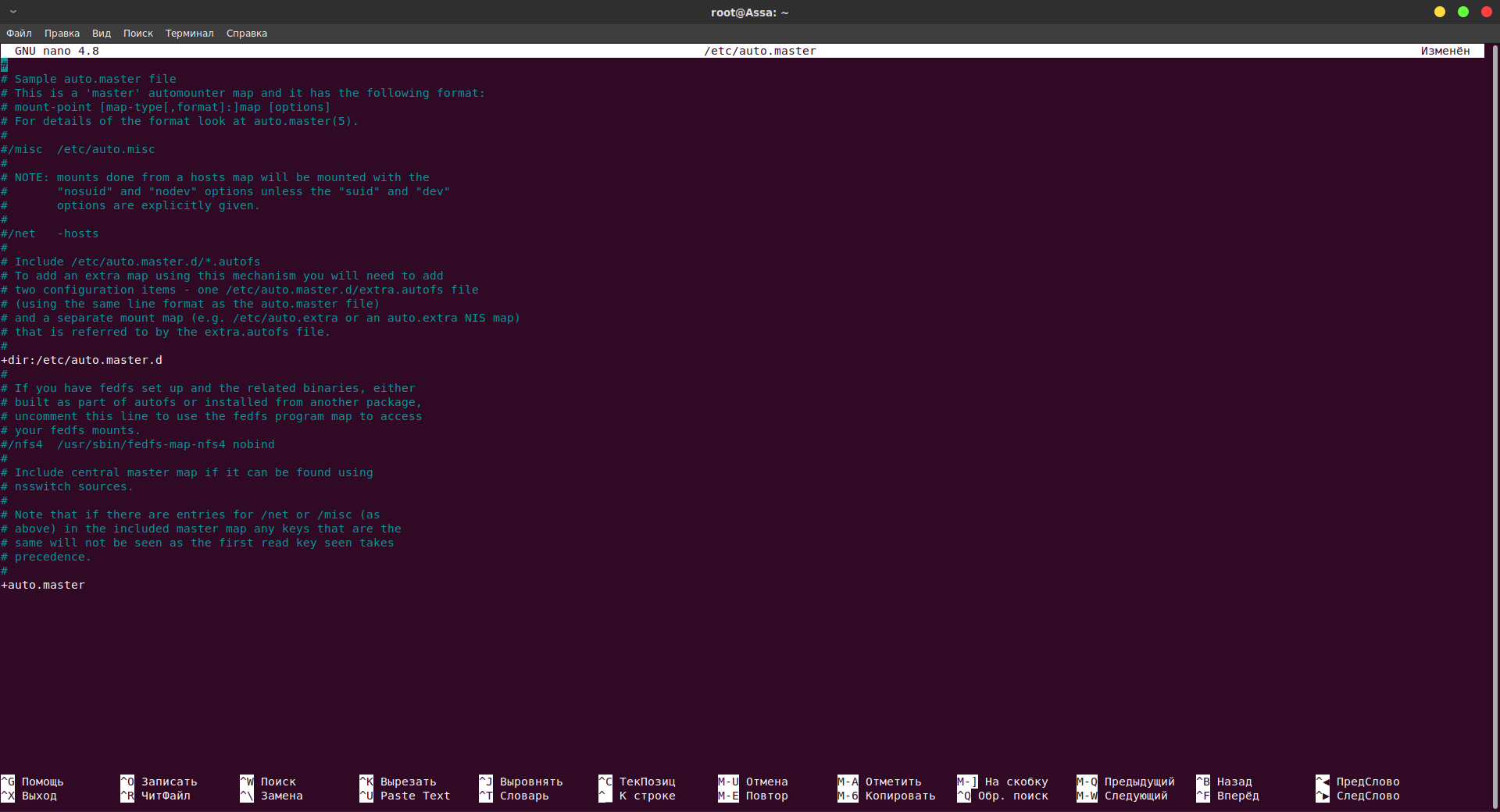Viewport: 1500px width, 812px height.
Task: Click the ^U Paste Text shortcut label
Action: click(x=405, y=796)
